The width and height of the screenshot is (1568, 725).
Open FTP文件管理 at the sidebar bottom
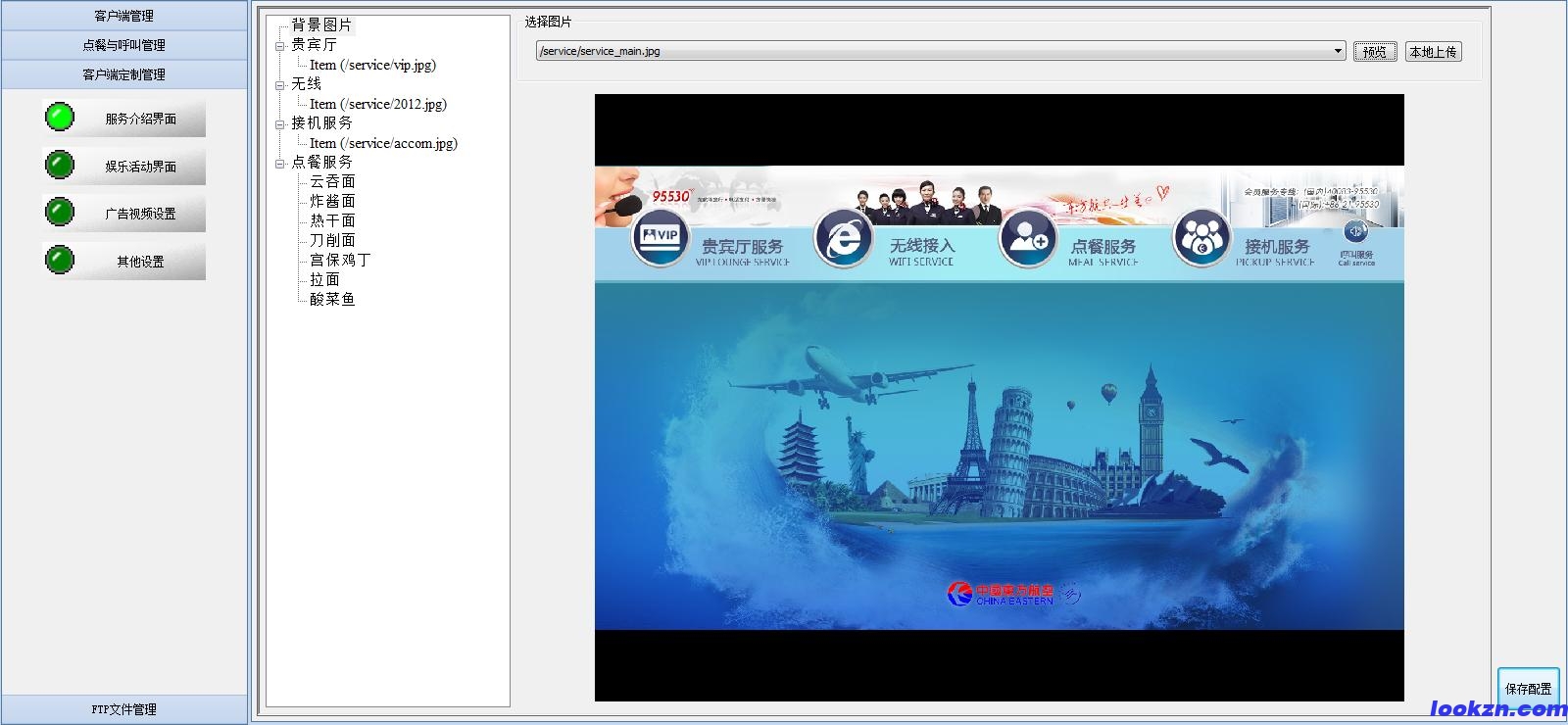[123, 709]
